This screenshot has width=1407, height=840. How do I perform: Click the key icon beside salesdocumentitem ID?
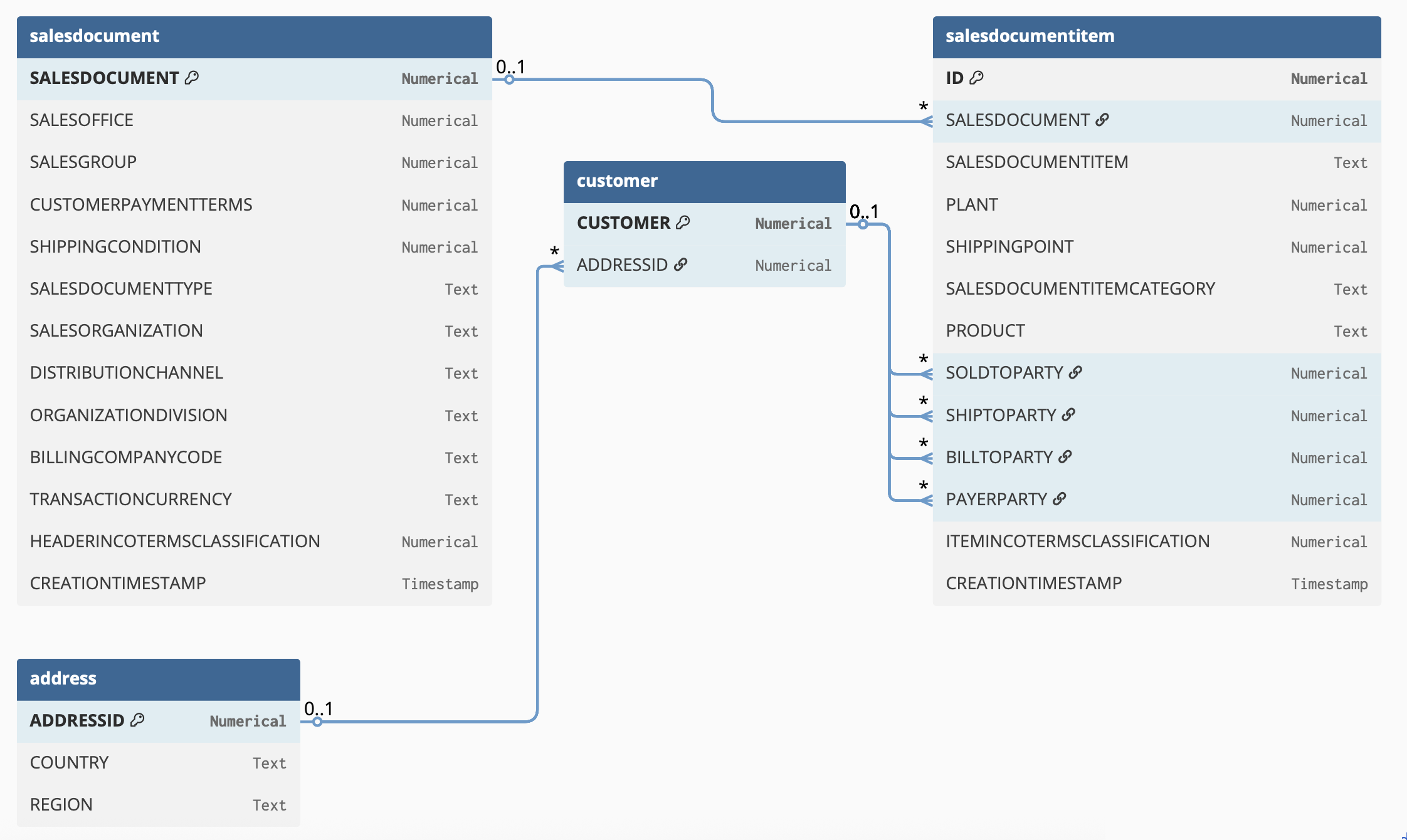pyautogui.click(x=976, y=78)
